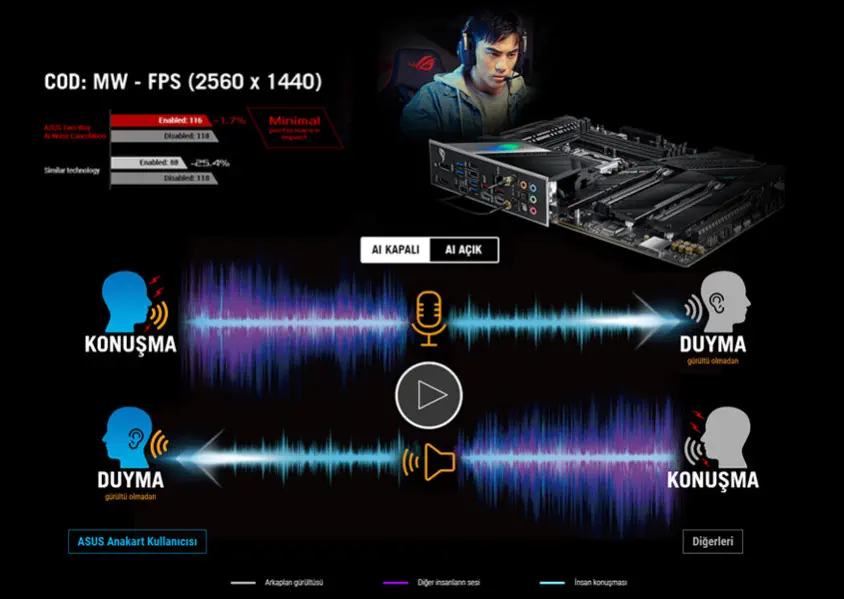Click the KONUŞMA label beside the blue head
This screenshot has width=844, height=599.
pos(131,344)
